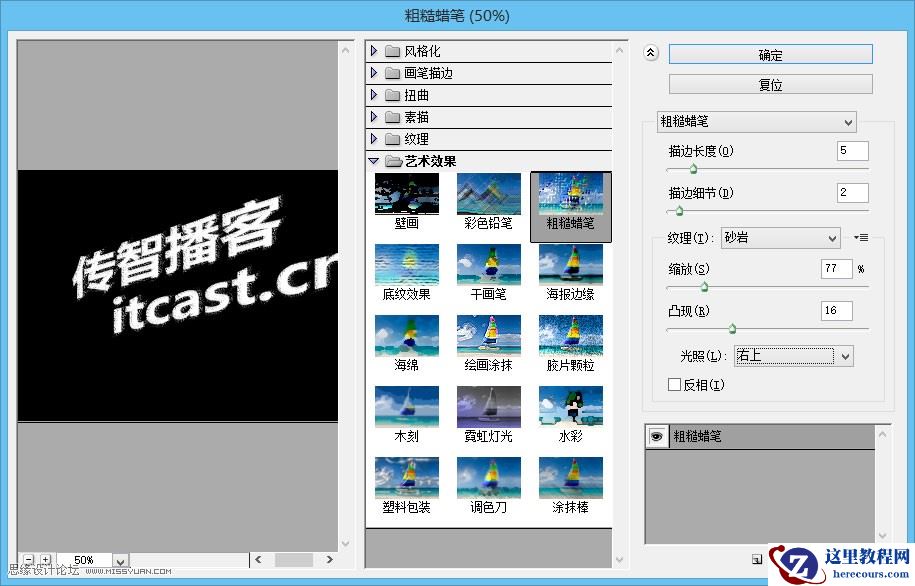Open the filter selection dropdown showing 粗糙蜡笔
The width and height of the screenshot is (915, 586).
(x=757, y=121)
